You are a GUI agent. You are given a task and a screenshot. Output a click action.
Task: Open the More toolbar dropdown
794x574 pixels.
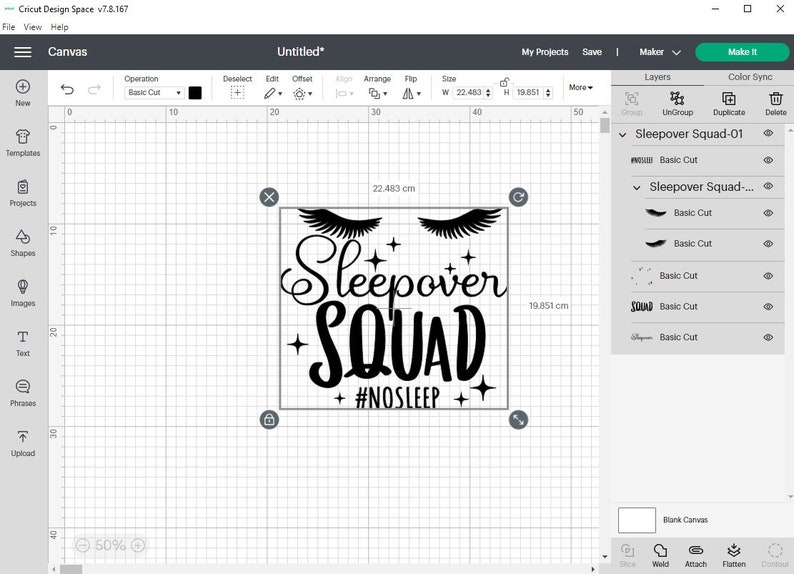(x=580, y=88)
